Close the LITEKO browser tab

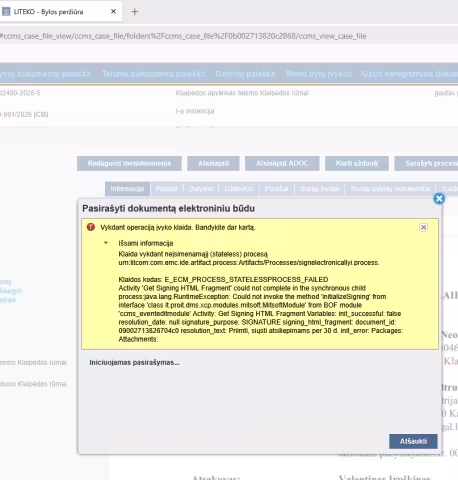click(x=113, y=12)
